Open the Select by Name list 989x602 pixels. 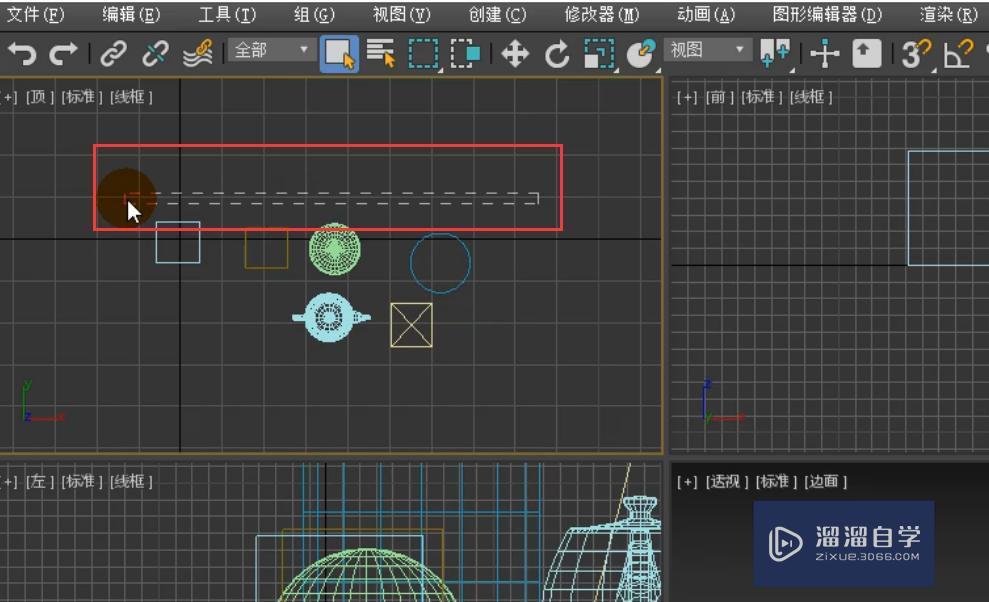click(380, 54)
